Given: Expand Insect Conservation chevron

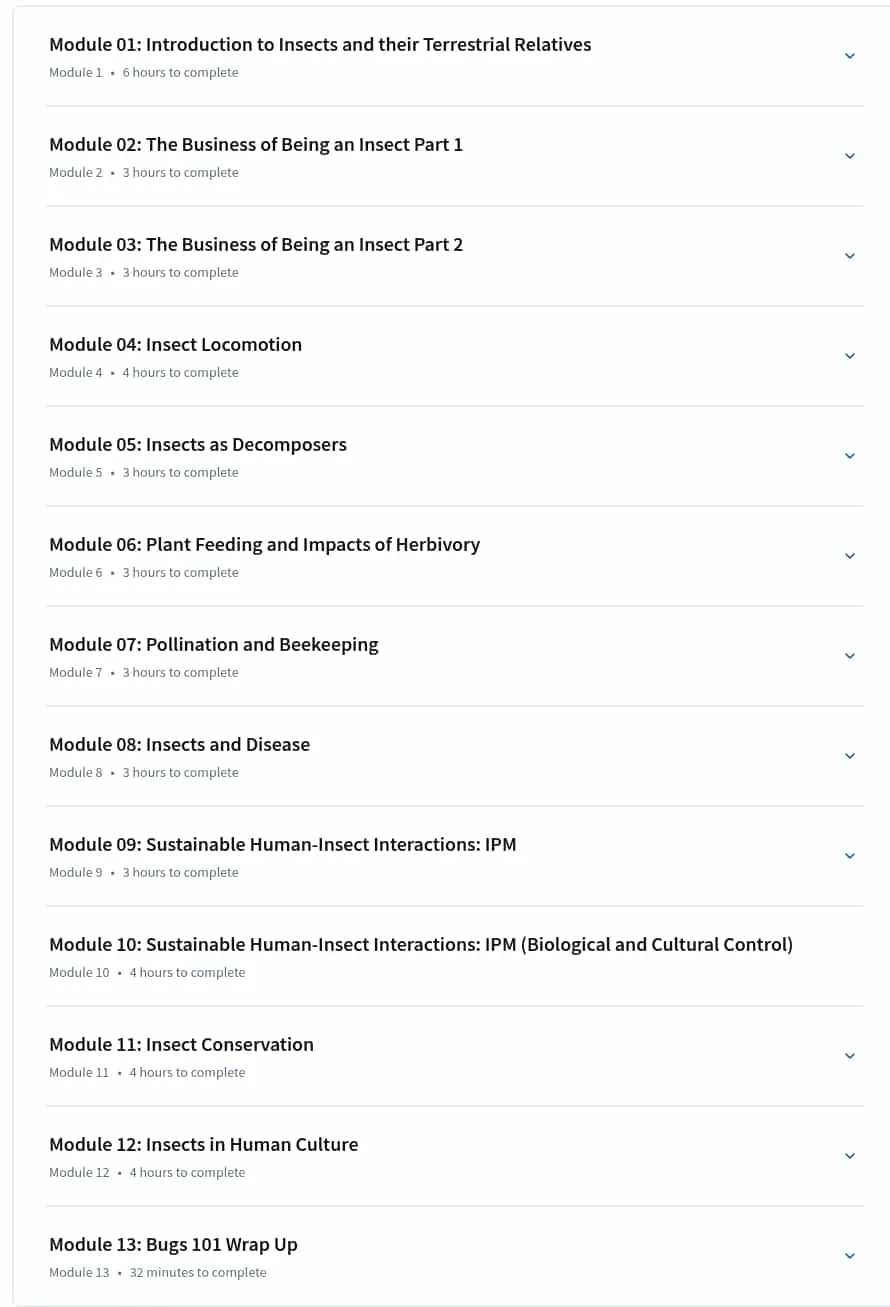Looking at the screenshot, I should (850, 1056).
